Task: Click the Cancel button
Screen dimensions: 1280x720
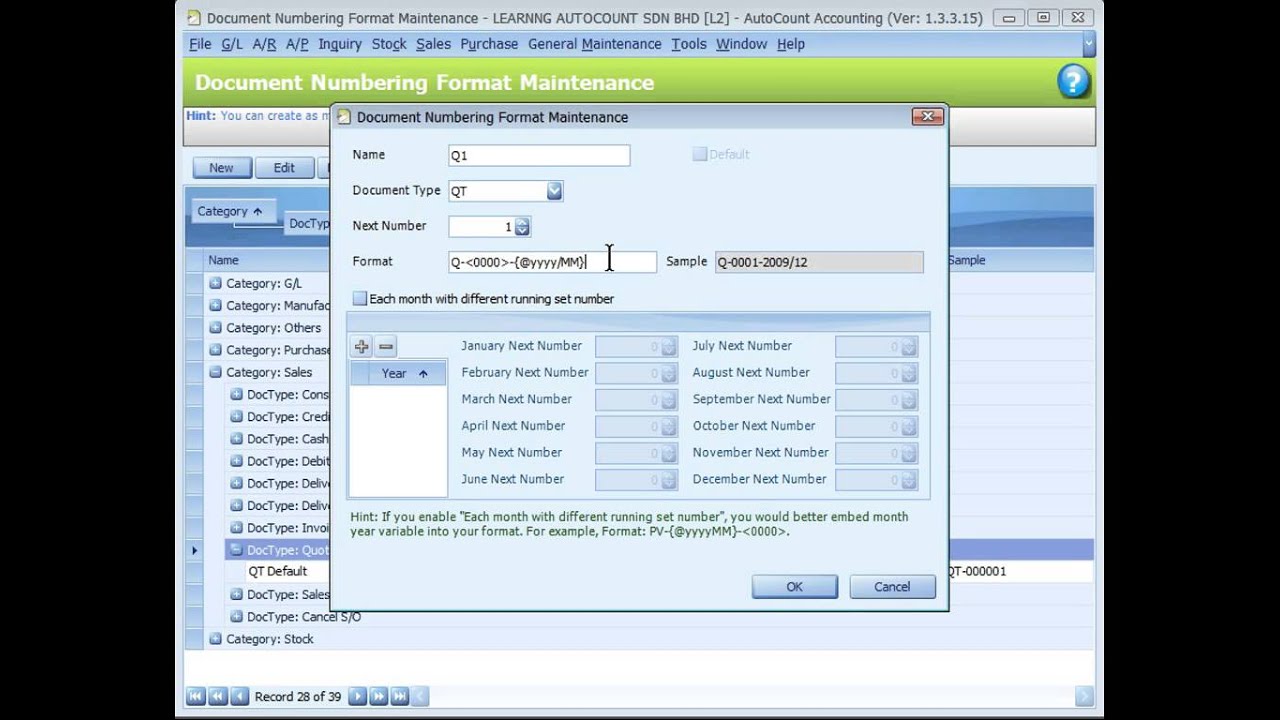Action: [x=892, y=587]
